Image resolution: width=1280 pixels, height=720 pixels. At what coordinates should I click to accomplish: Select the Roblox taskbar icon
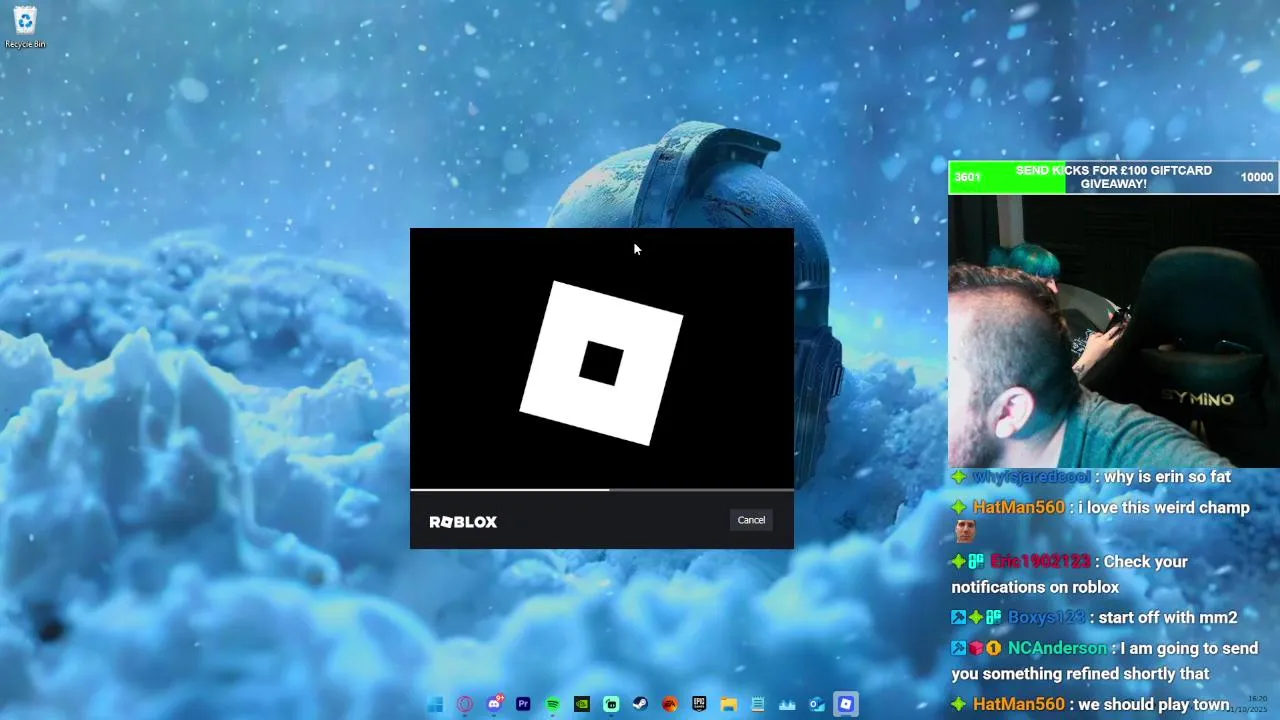[x=846, y=704]
